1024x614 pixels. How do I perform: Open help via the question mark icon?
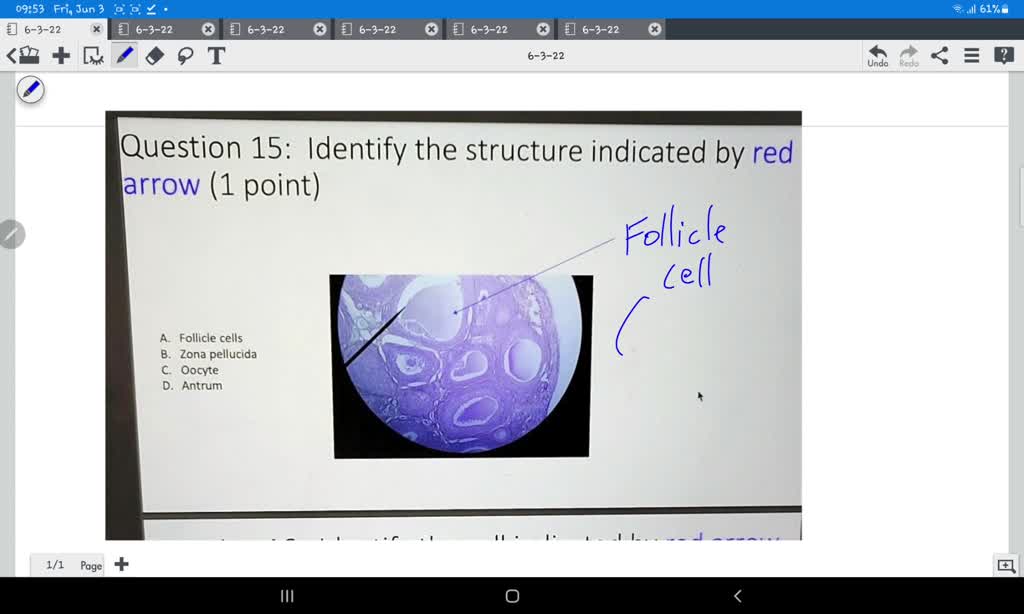click(x=1002, y=55)
